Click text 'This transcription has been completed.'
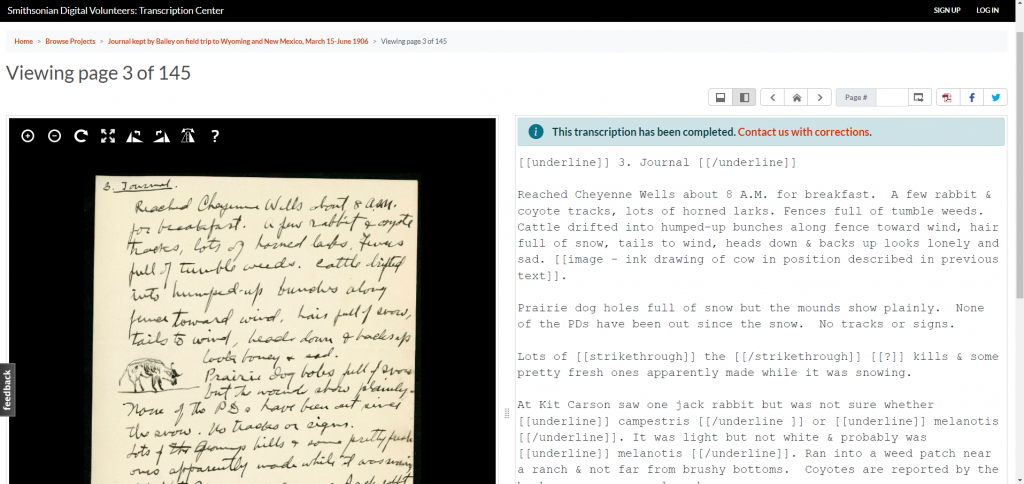The width and height of the screenshot is (1024, 484). coord(644,132)
